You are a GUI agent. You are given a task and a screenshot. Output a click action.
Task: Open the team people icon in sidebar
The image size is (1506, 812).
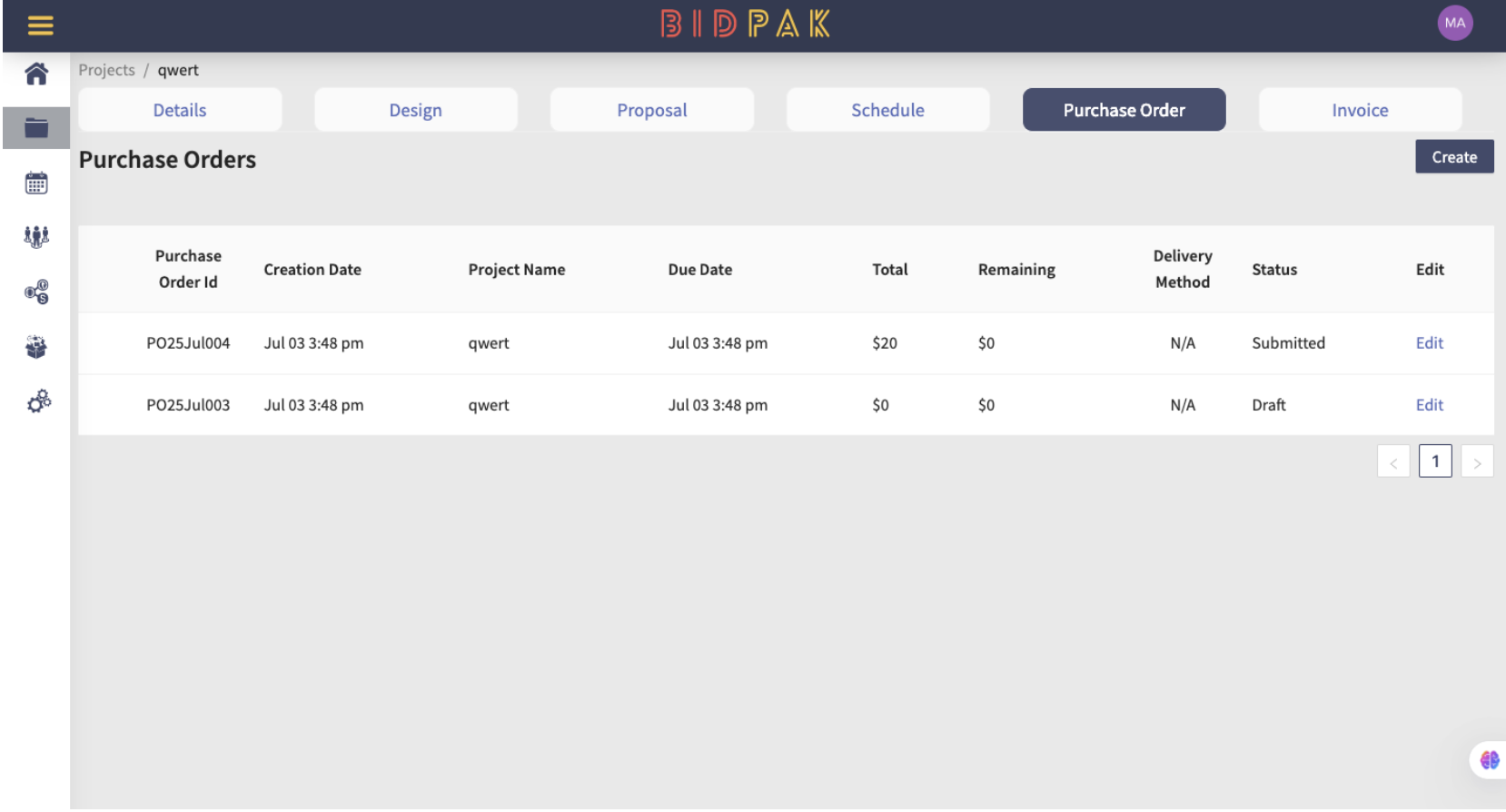[x=36, y=237]
